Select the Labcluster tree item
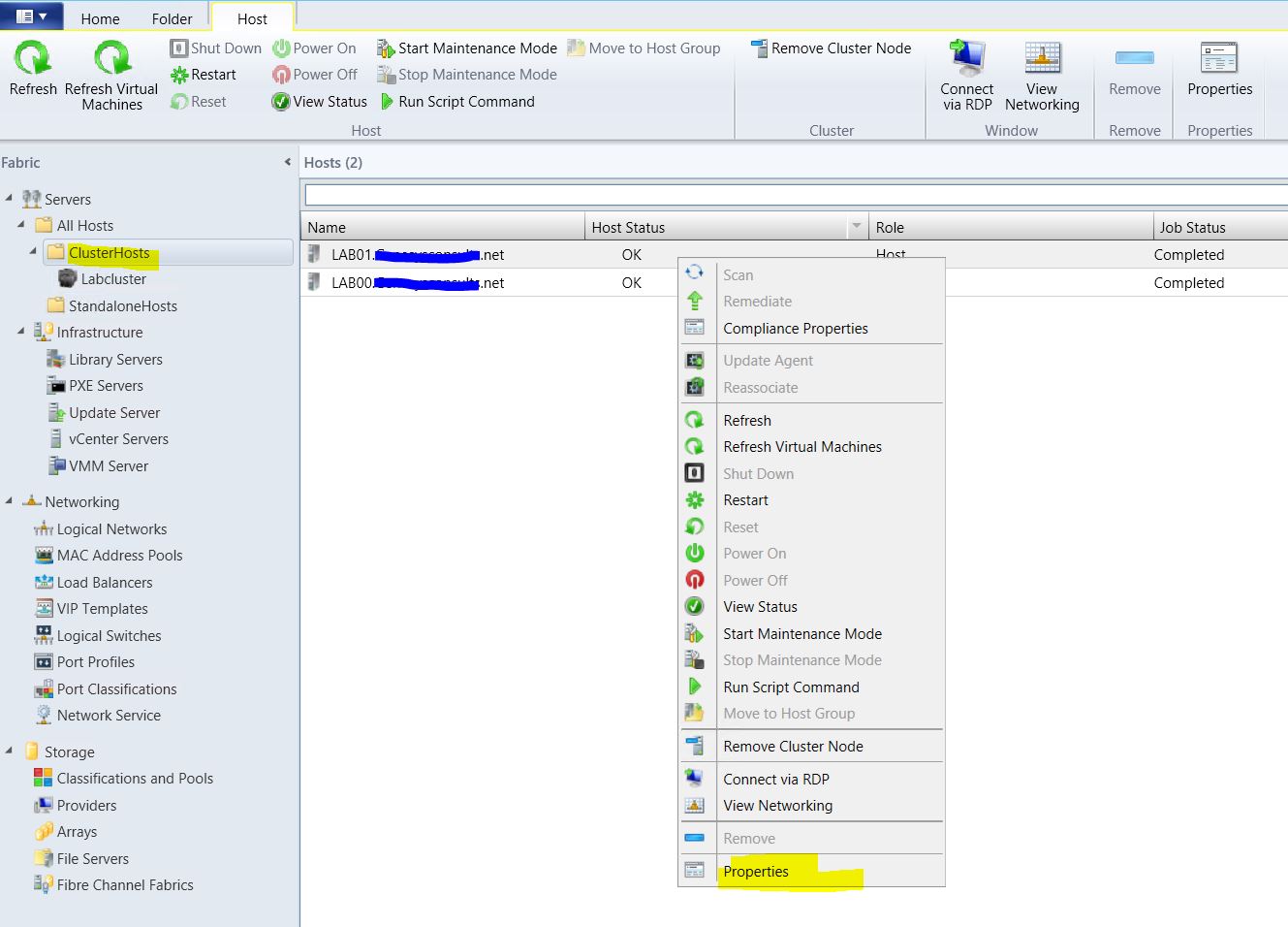This screenshot has width=1288, height=927. 113,279
